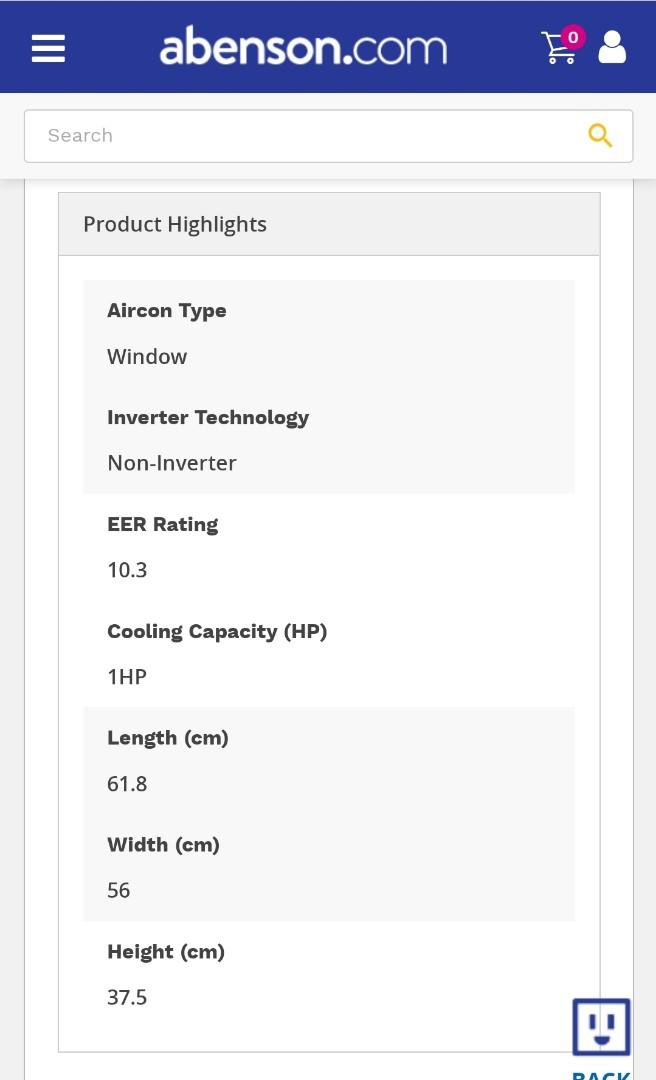Click the Cooling Capacity 1HP value
The height and width of the screenshot is (1080, 656).
click(x=126, y=676)
